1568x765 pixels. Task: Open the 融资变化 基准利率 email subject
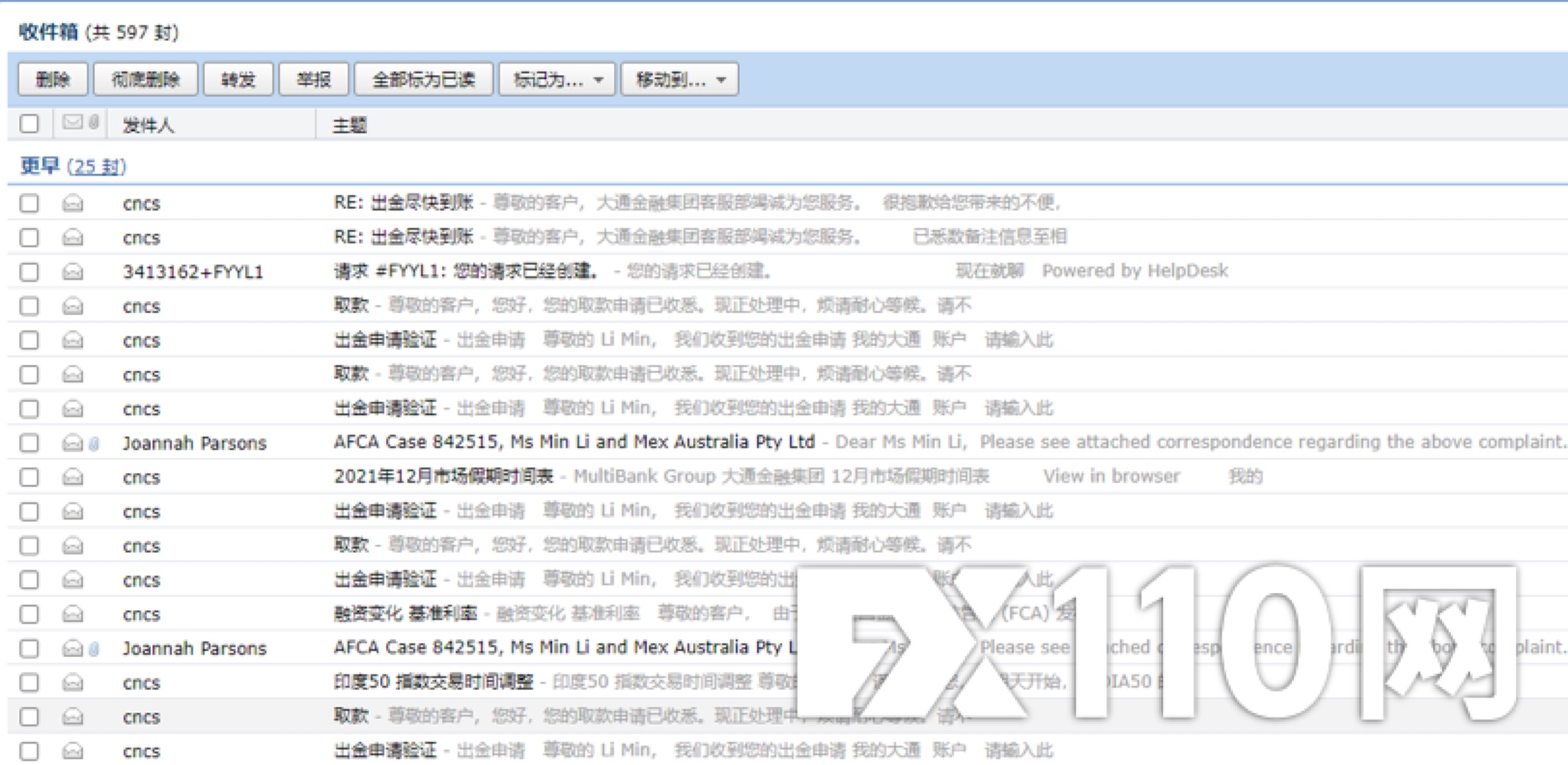tap(406, 614)
